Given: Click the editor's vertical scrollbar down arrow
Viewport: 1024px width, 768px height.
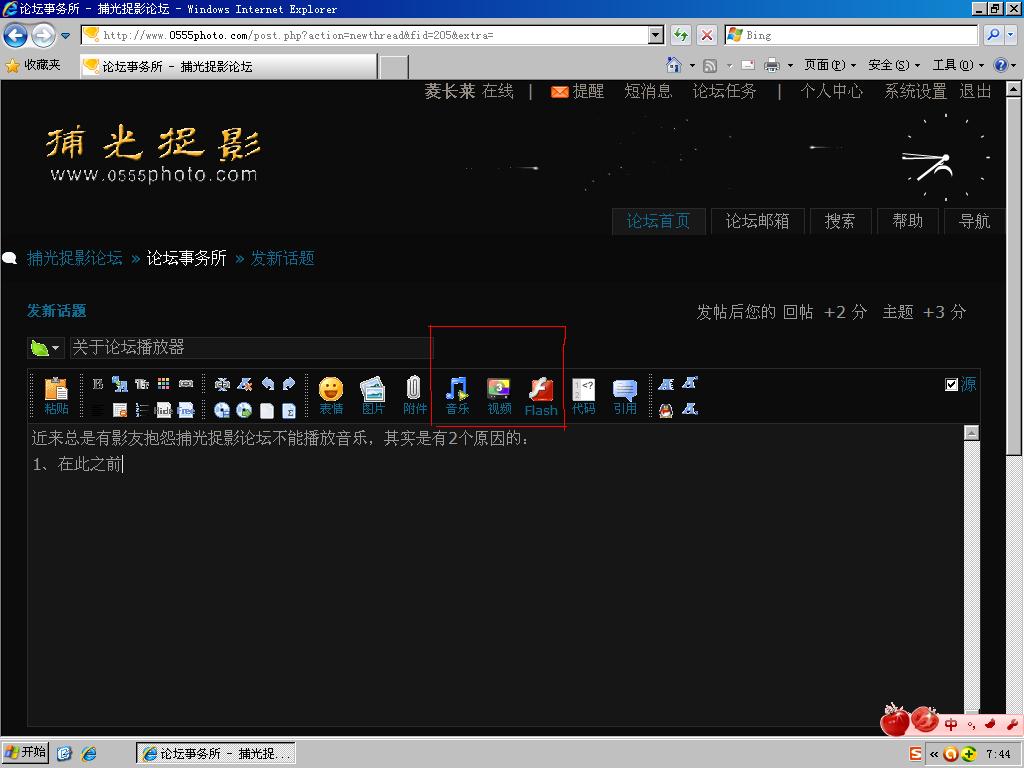Looking at the screenshot, I should pos(971,718).
